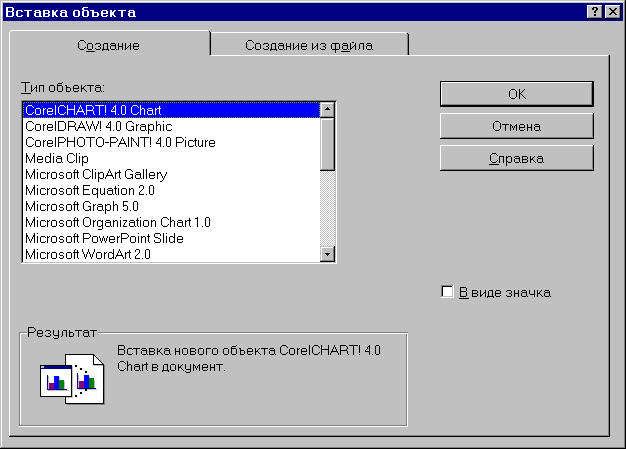The image size is (626, 449).
Task: Select Microsoft Equation 2.0 entry
Action: click(x=90, y=190)
